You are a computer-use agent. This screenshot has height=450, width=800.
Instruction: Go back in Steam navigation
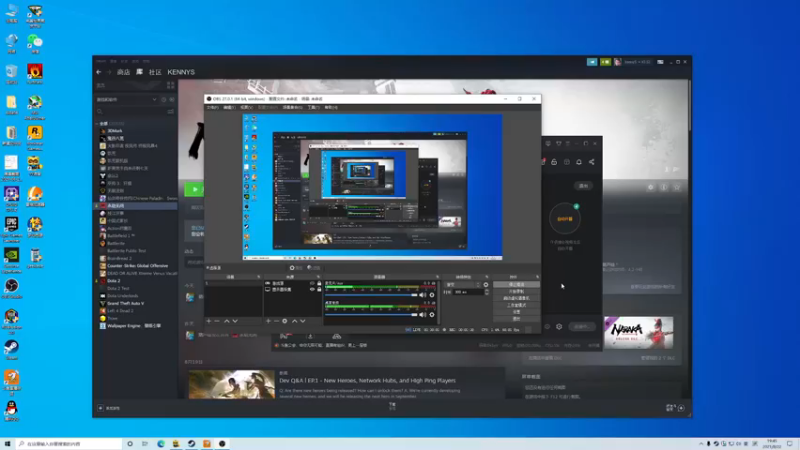point(99,72)
